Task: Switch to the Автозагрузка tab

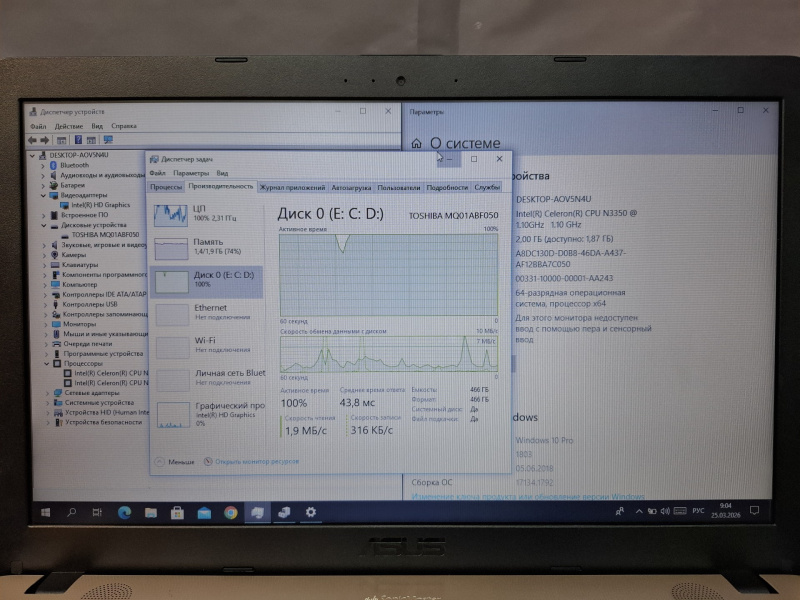Action: (351, 187)
